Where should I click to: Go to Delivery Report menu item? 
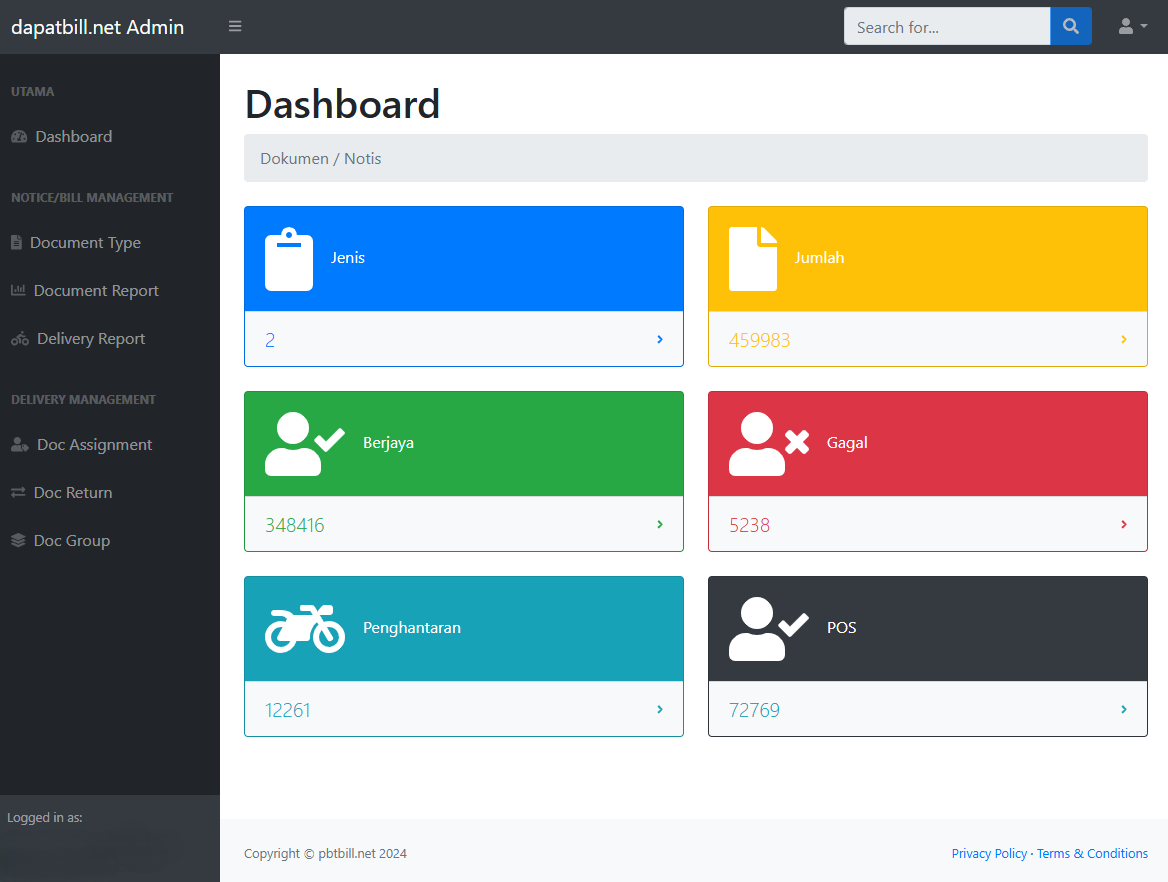pos(90,339)
